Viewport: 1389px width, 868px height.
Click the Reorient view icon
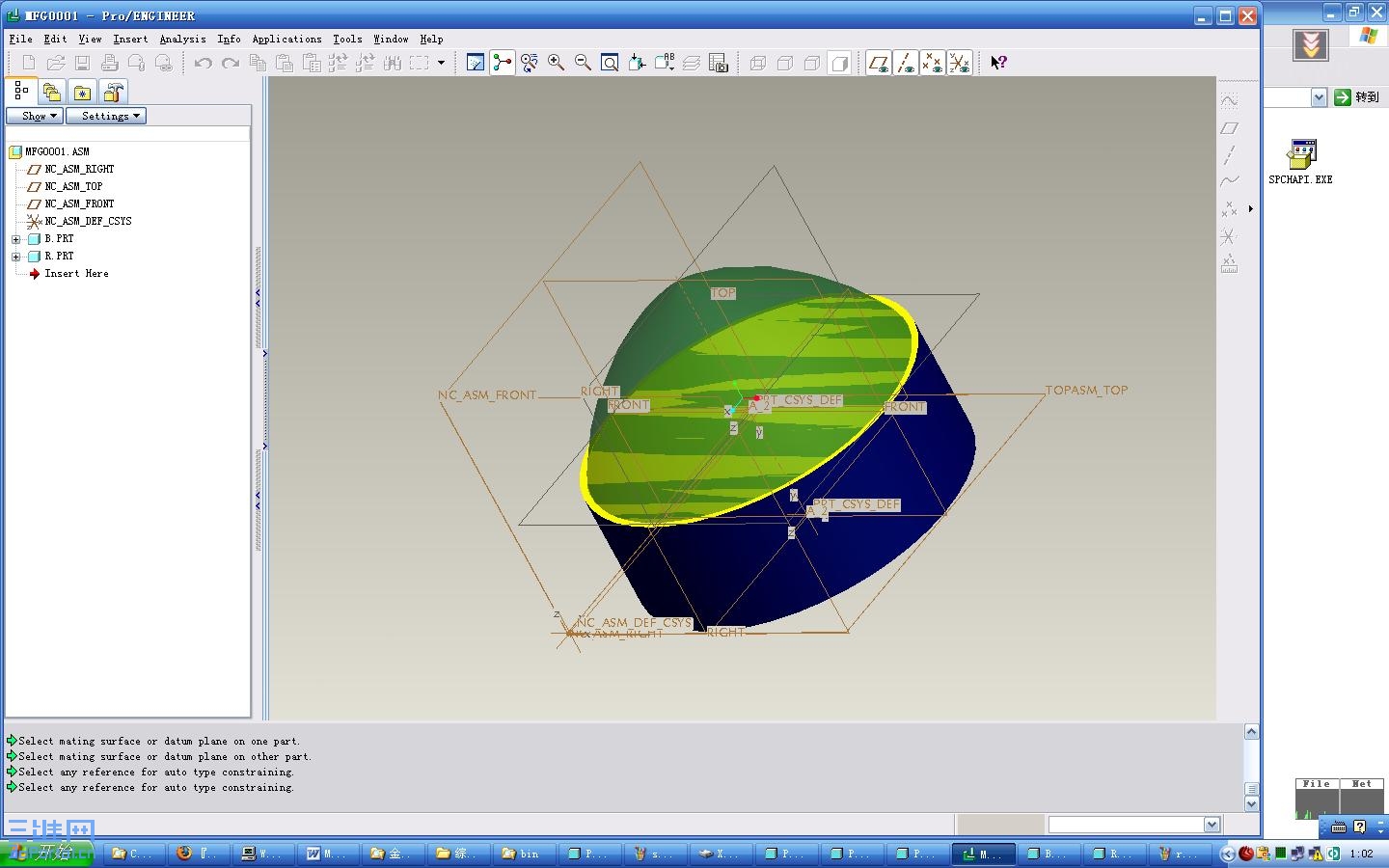point(637,63)
